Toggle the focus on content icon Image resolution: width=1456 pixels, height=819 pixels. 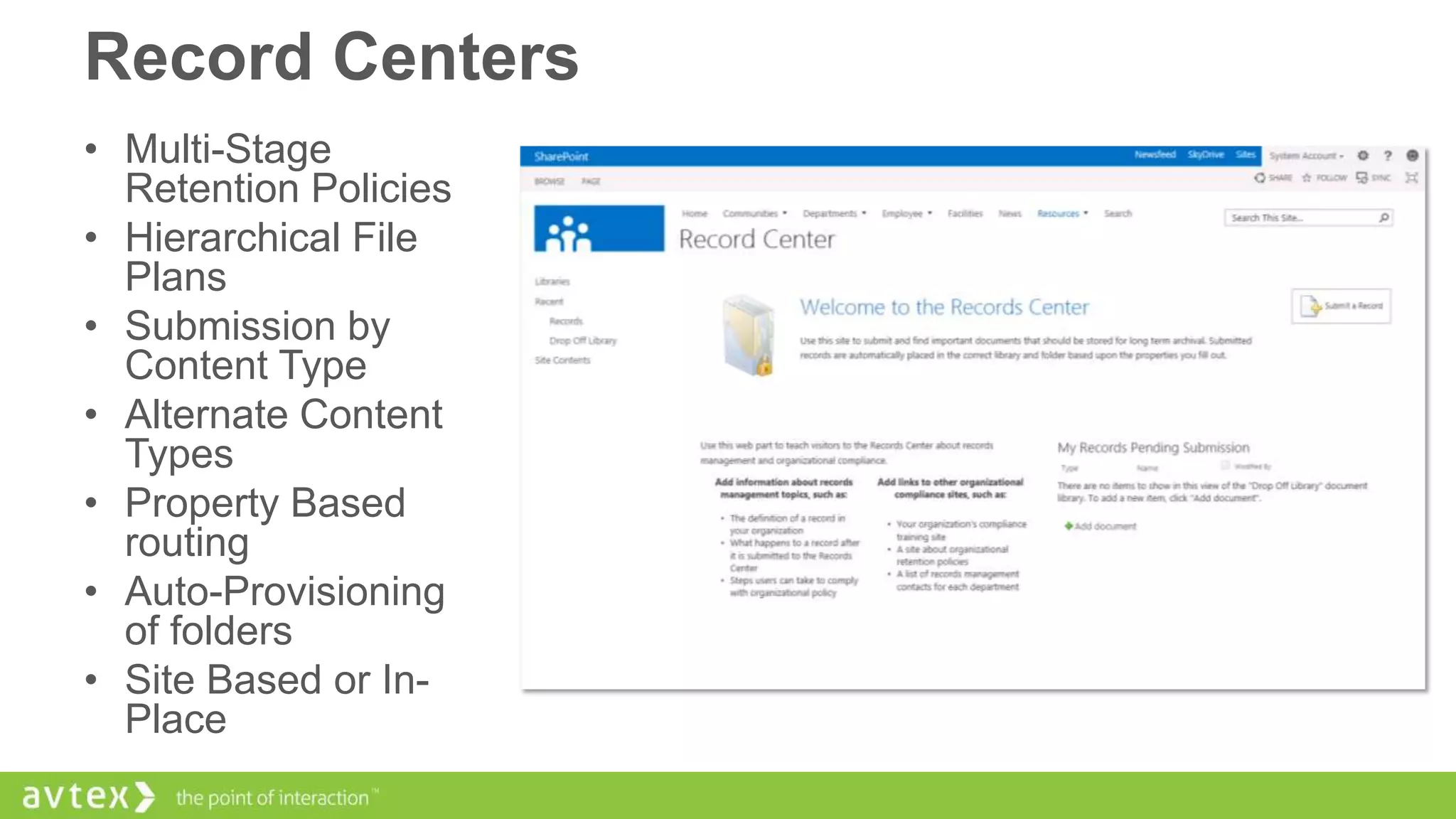point(1411,178)
